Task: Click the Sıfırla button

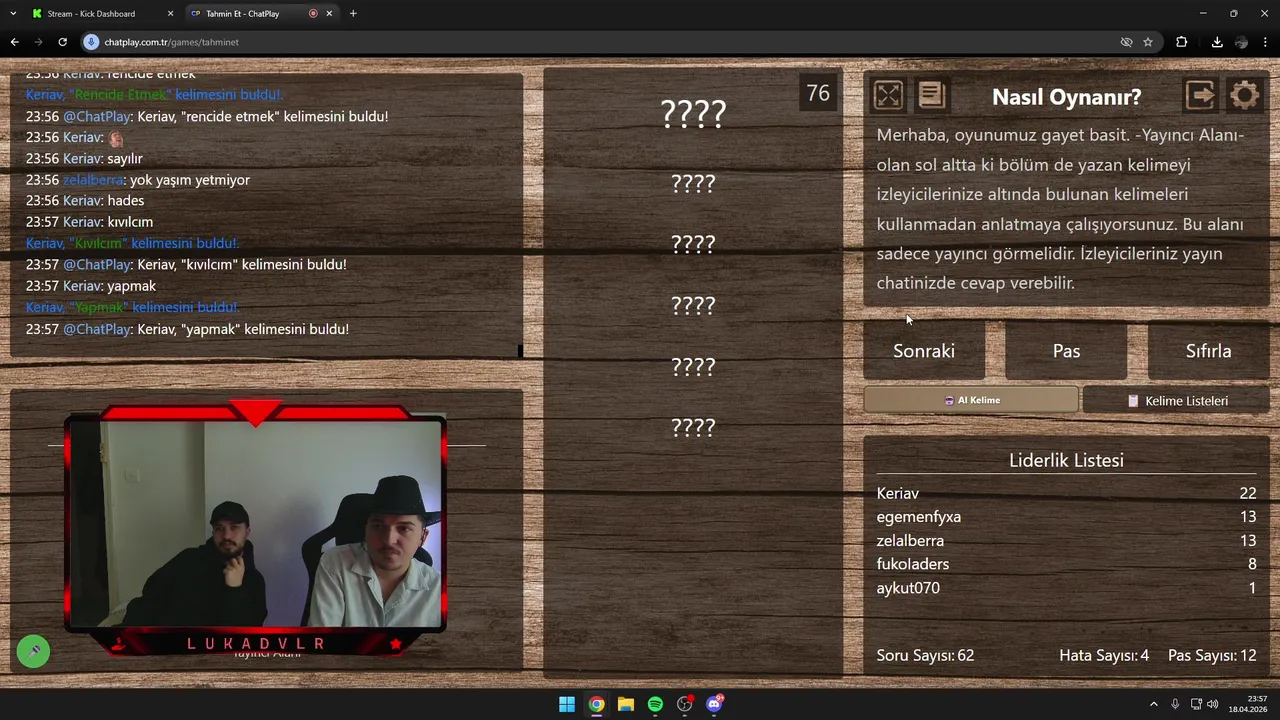Action: click(1208, 351)
